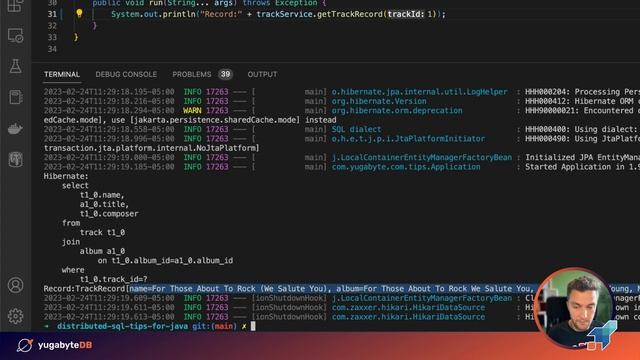Click 'distributed-sql-tips-for-java' in shell prompt

(x=122, y=327)
